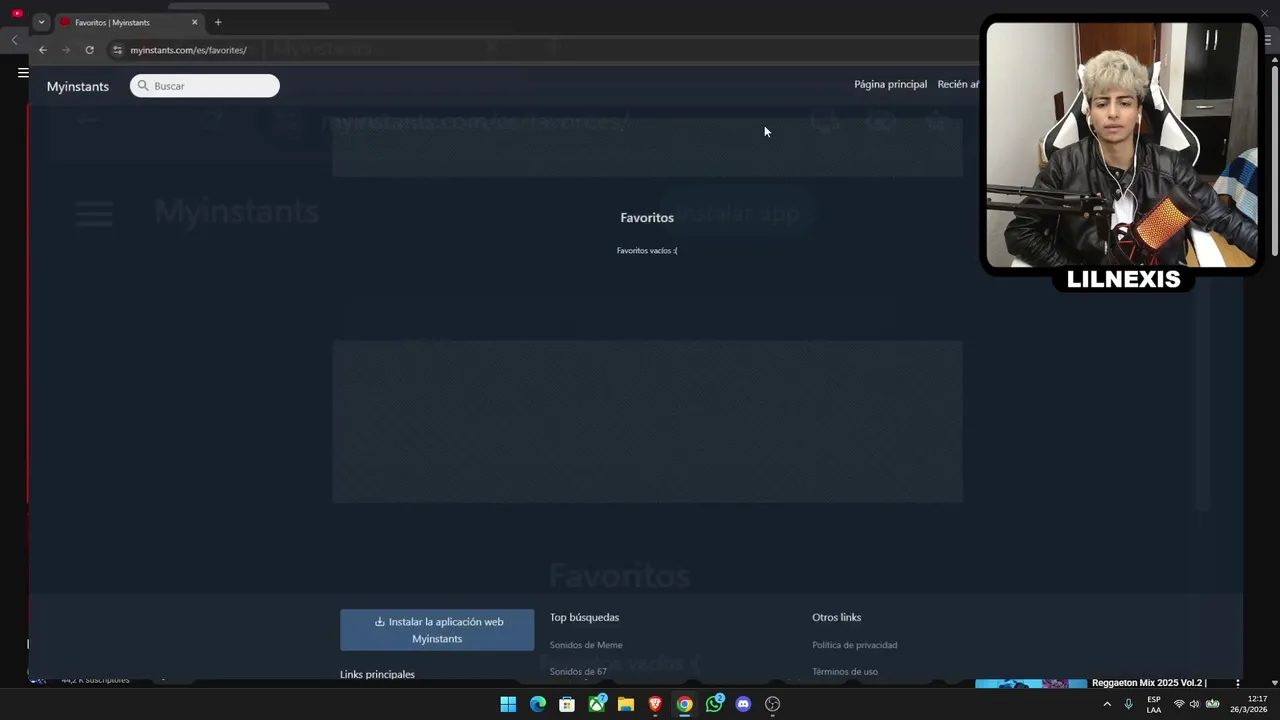Open clock showing 12:17 26/3/2026
Viewport: 1280px width, 720px height.
tap(1249, 704)
